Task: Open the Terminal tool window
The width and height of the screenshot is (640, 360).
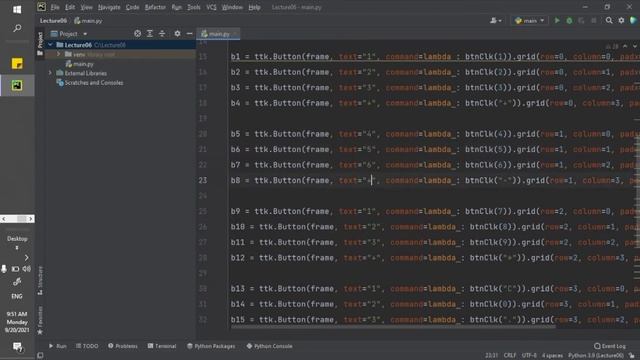Action: pyautogui.click(x=162, y=346)
